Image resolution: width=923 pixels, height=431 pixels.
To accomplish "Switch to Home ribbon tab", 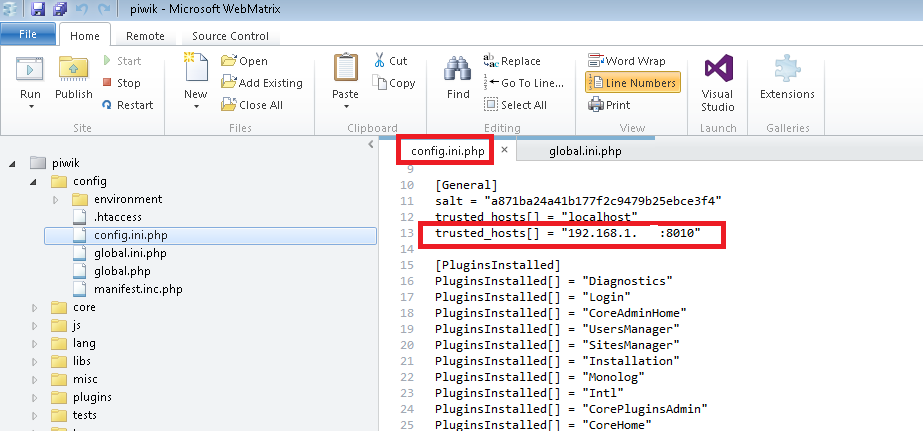I will (x=85, y=36).
